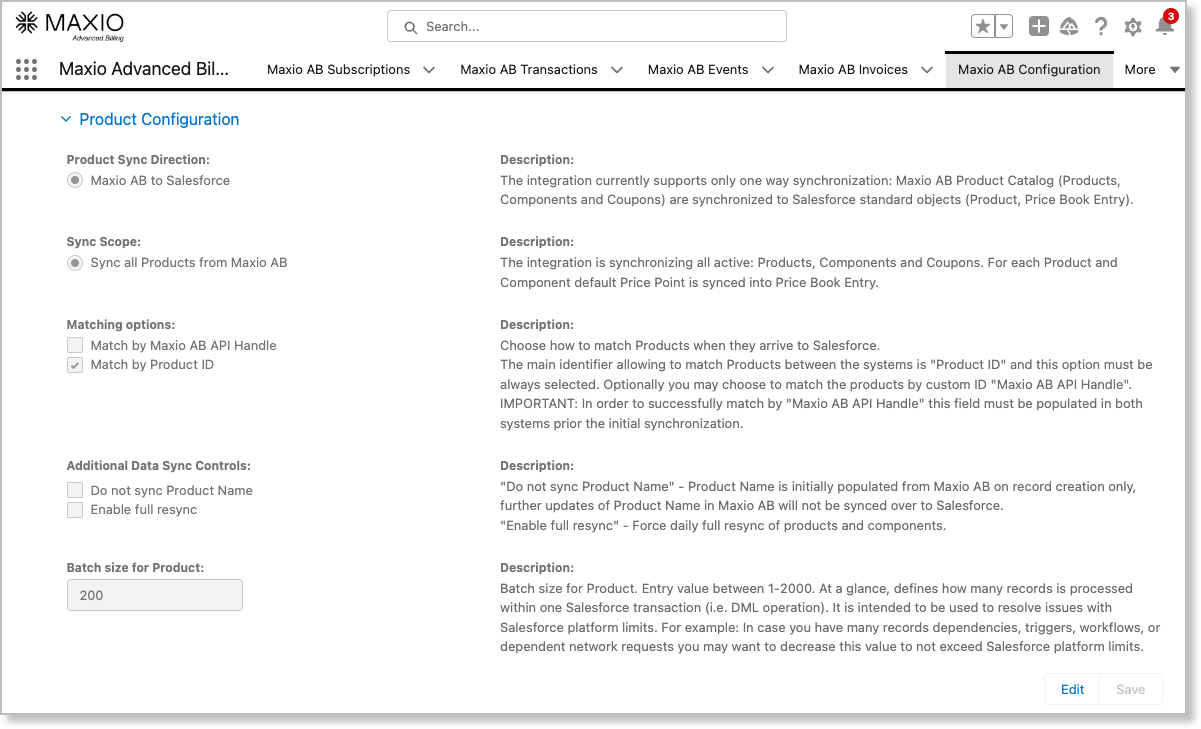Select Maxio AB to Salesforce radio button

click(x=75, y=181)
